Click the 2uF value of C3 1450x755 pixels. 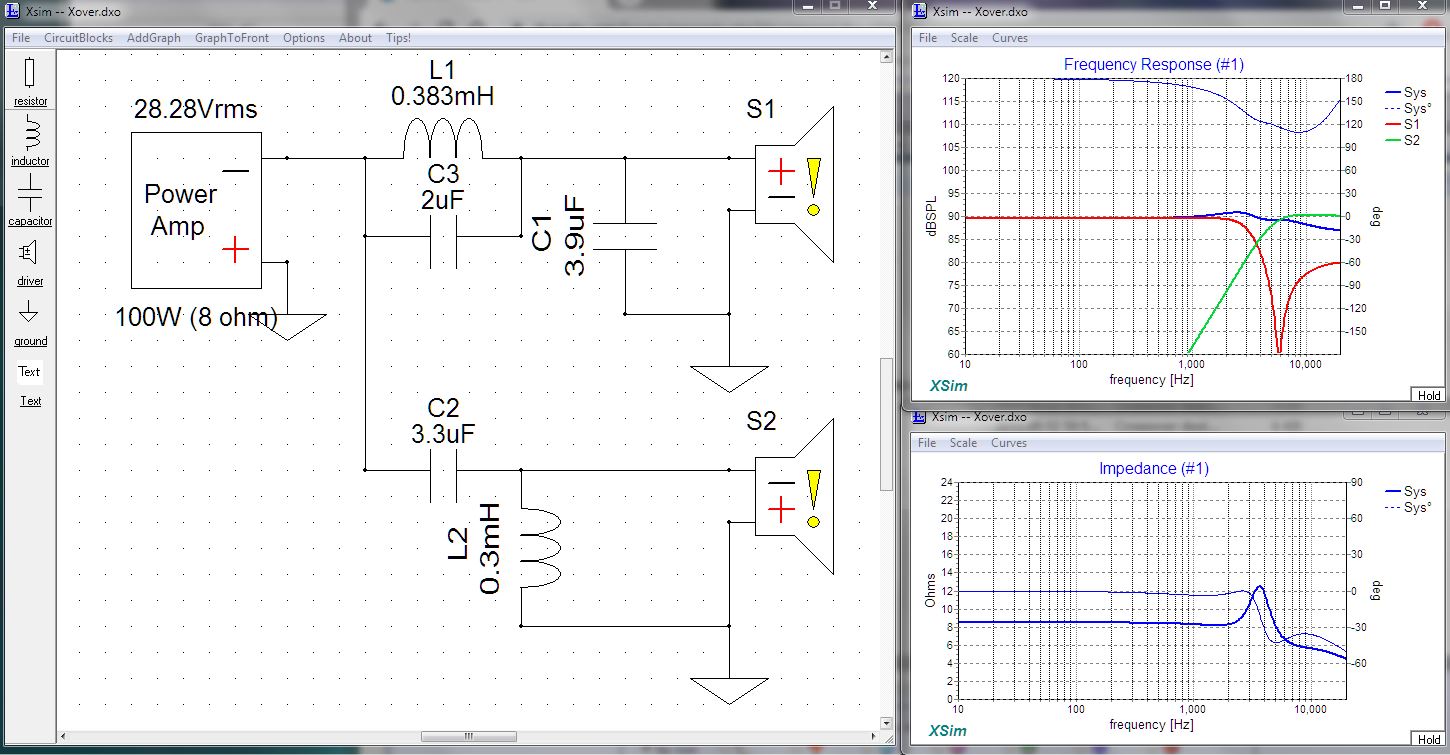(x=442, y=201)
